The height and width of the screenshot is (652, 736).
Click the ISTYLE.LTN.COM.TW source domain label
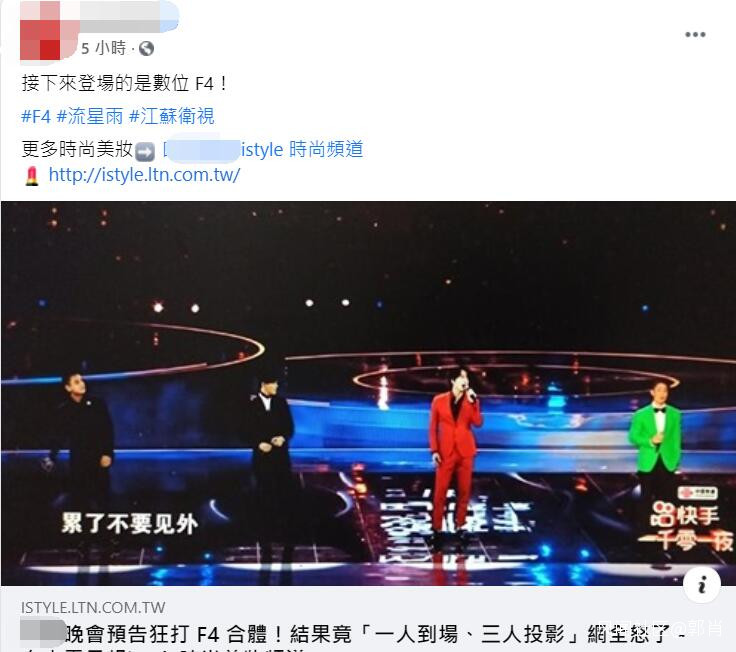93,607
